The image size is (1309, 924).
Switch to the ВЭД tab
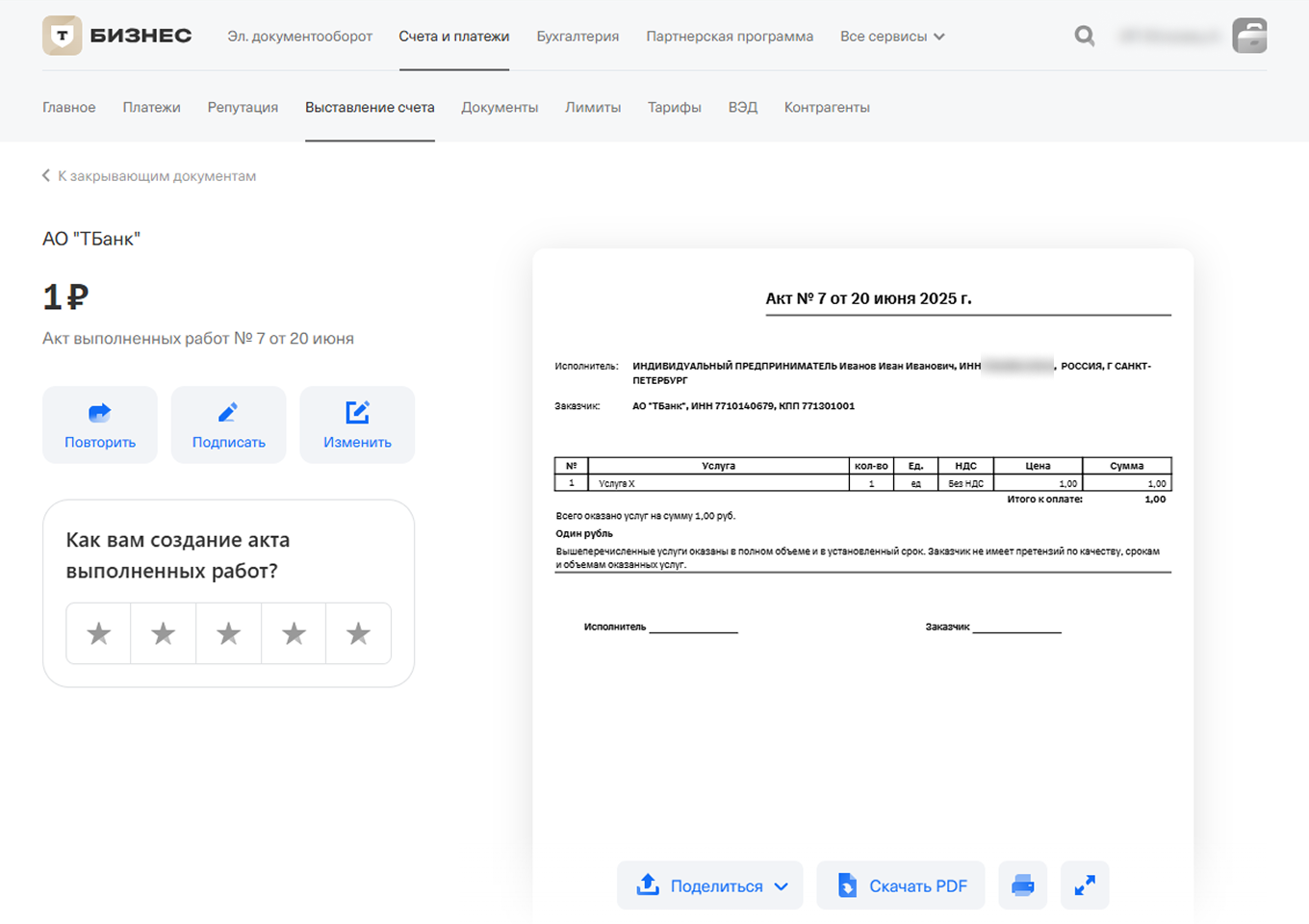(x=743, y=108)
